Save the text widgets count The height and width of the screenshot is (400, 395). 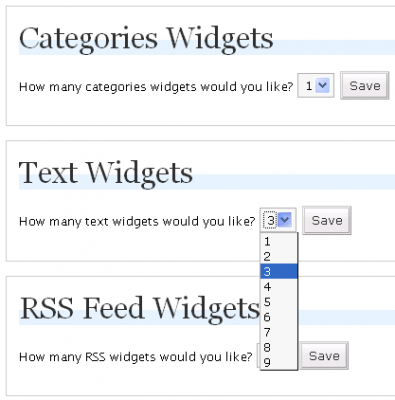pos(327,220)
